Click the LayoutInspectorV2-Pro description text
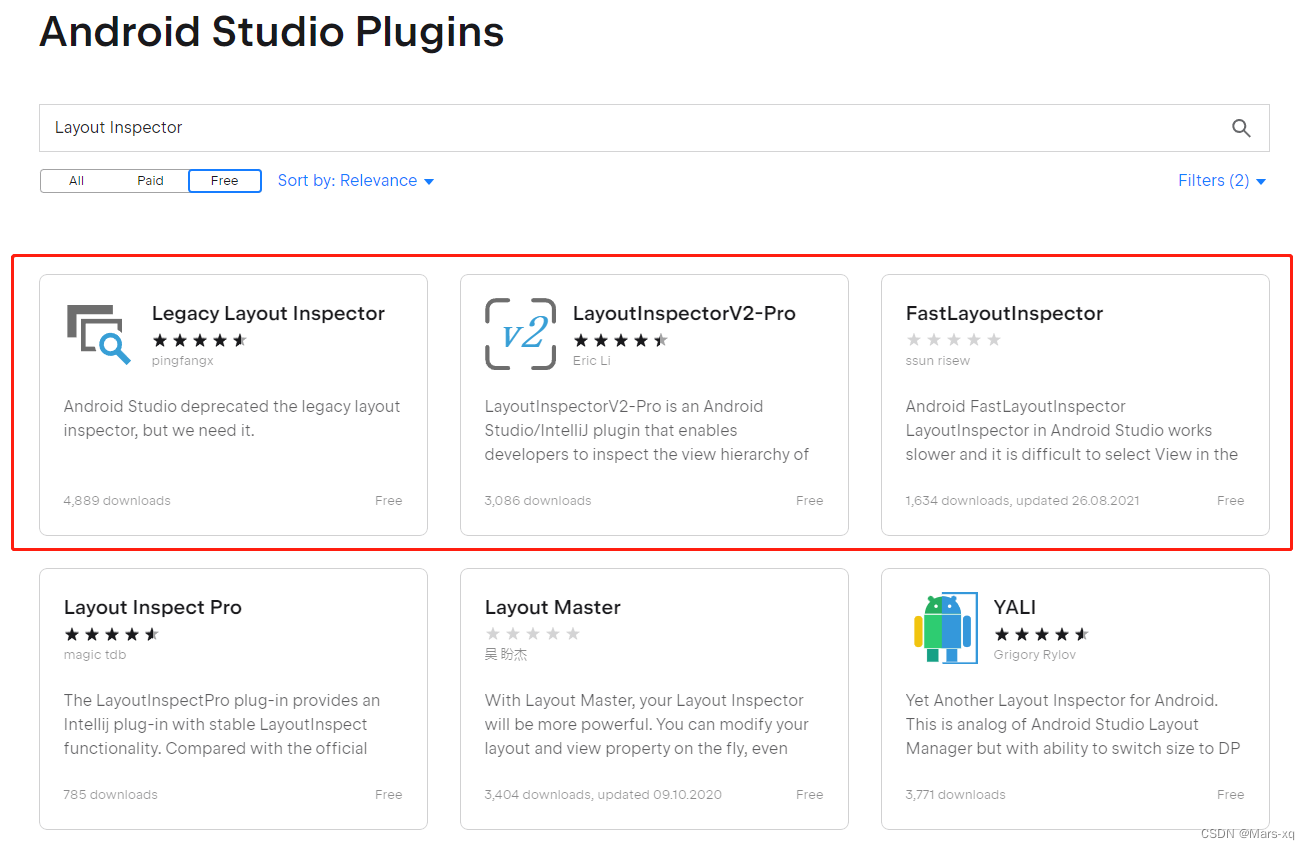This screenshot has height=850, width=1310. click(x=647, y=431)
